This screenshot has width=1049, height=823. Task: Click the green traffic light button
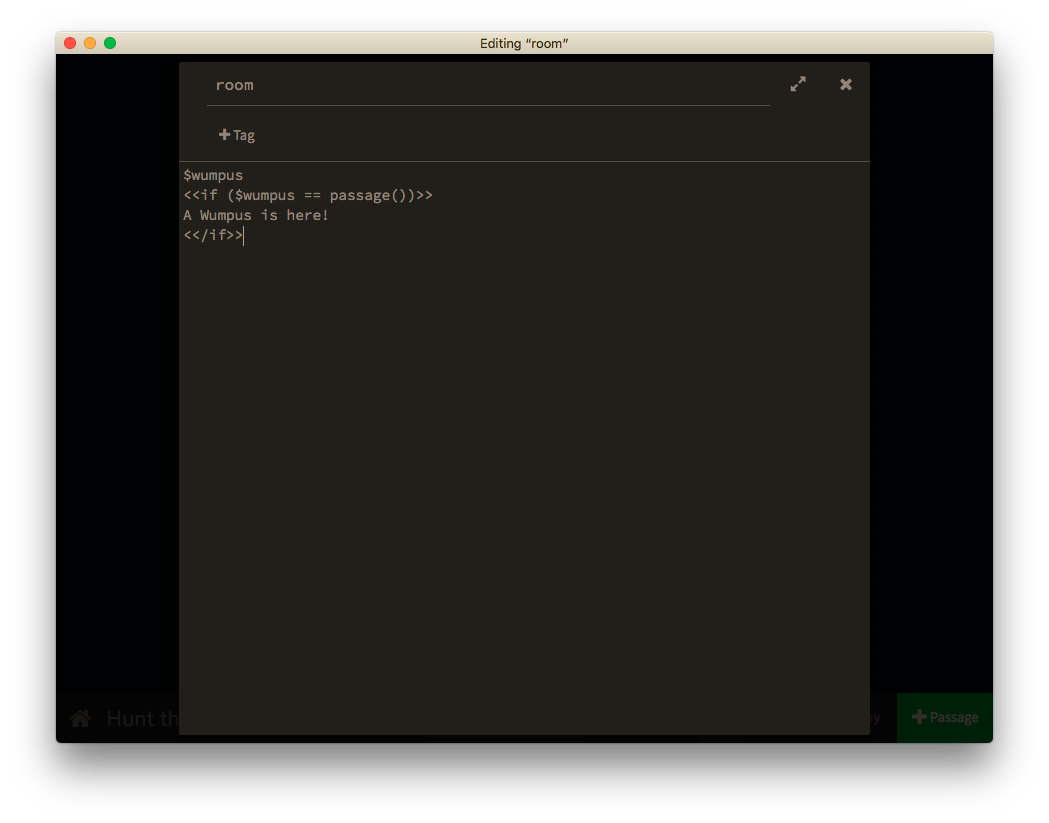(x=110, y=43)
